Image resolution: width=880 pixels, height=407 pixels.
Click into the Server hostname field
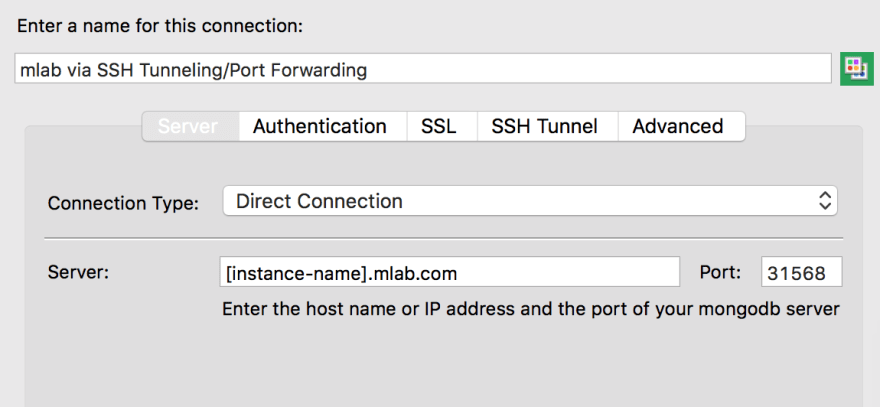pos(450,272)
